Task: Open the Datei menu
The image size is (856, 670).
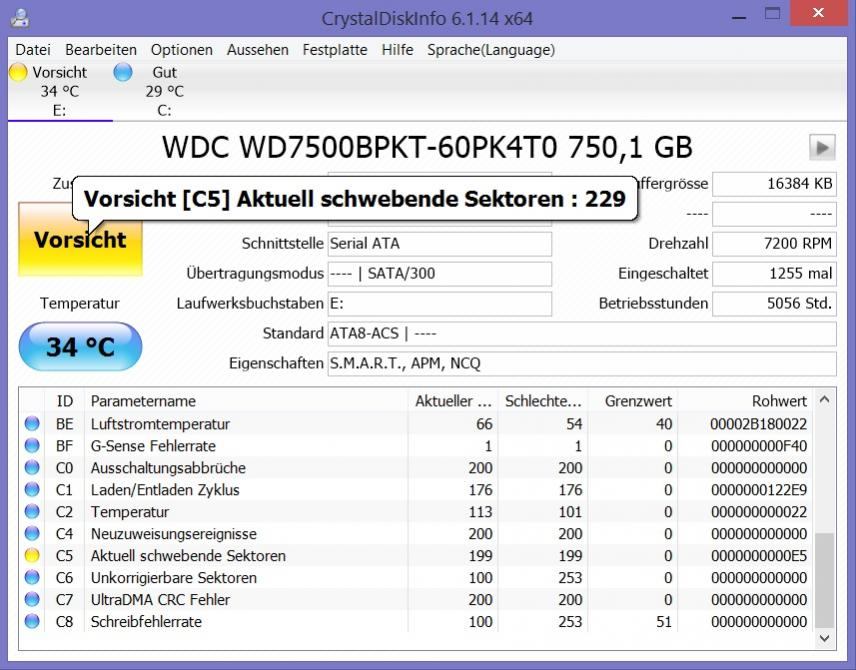Action: (33, 50)
